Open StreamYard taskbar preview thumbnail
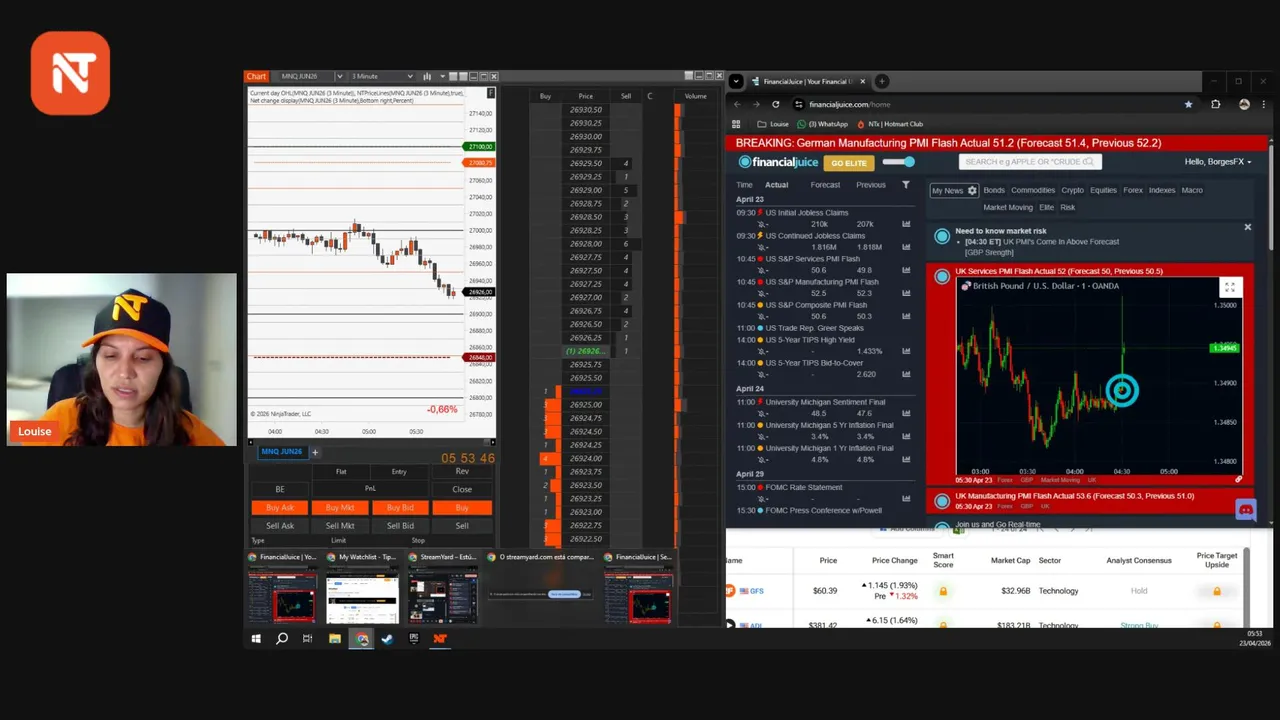Screen dimensions: 1280x720 (442, 589)
